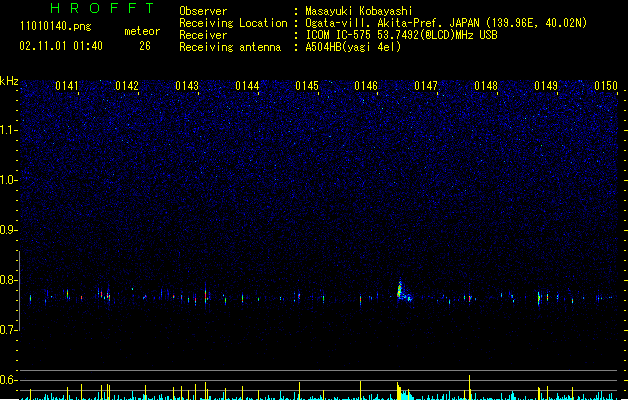Click the tallest yellow intensity spike near 0148
The width and height of the screenshot is (629, 400).
point(469,387)
